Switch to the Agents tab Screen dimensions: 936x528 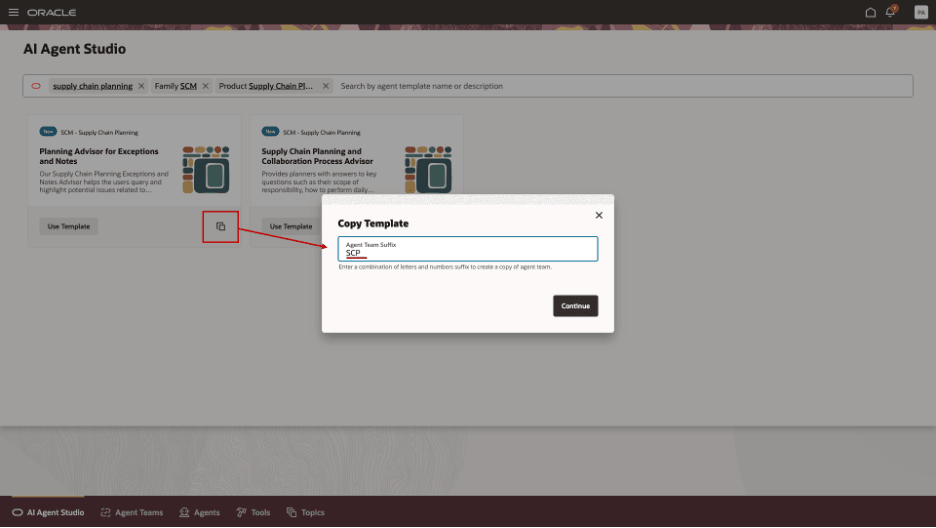point(199,512)
